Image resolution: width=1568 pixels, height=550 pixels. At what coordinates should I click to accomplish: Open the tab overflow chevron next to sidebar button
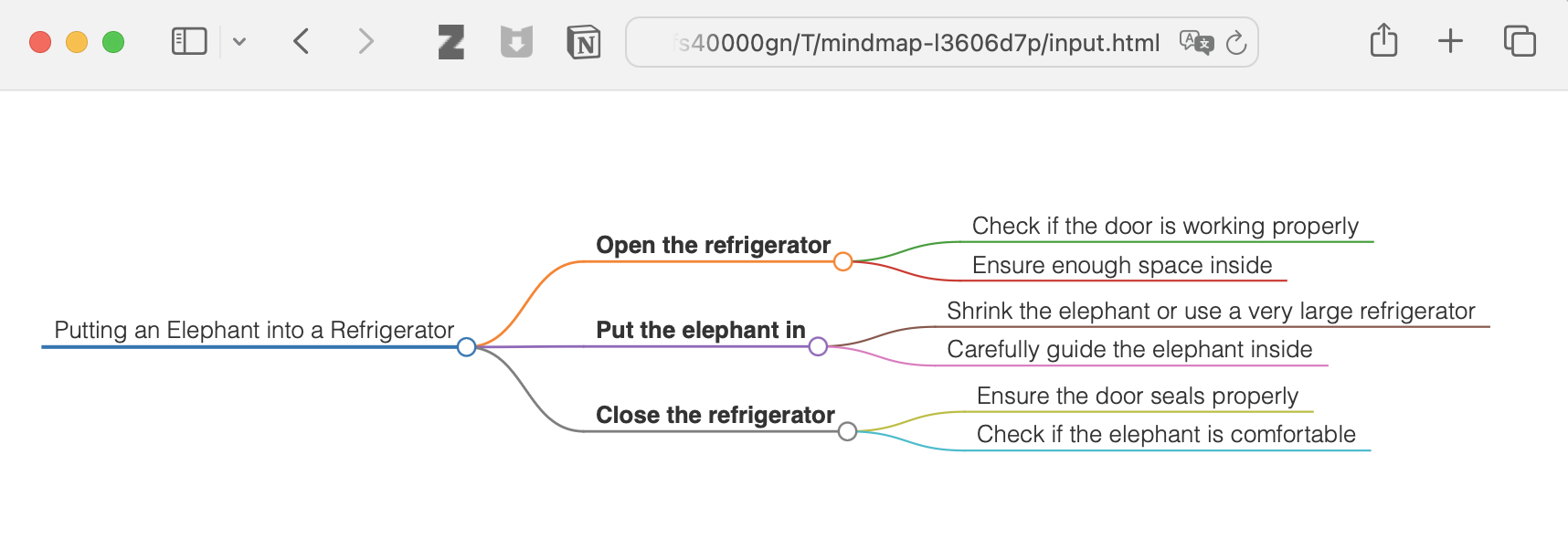click(x=240, y=41)
